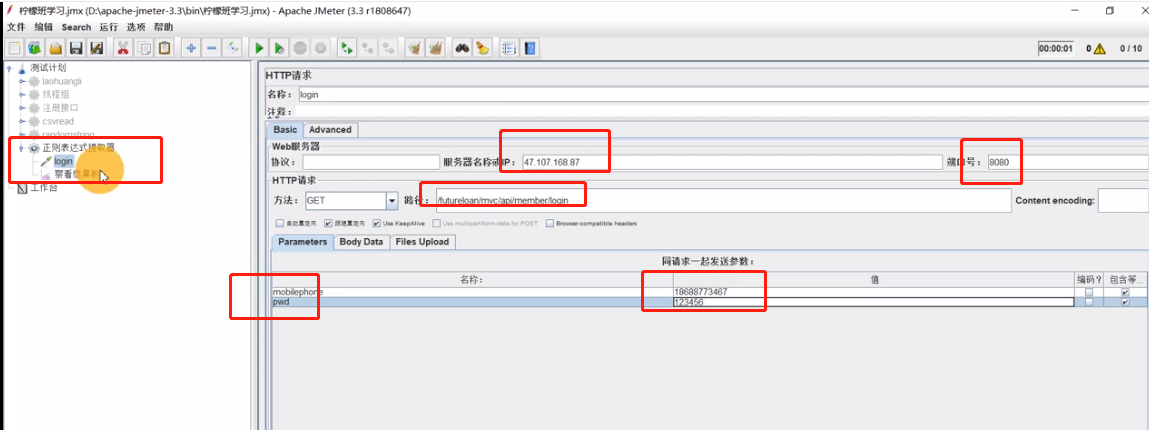Create a new test plan via toolbar
Viewport: 1149px width, 430px height.
[x=14, y=48]
